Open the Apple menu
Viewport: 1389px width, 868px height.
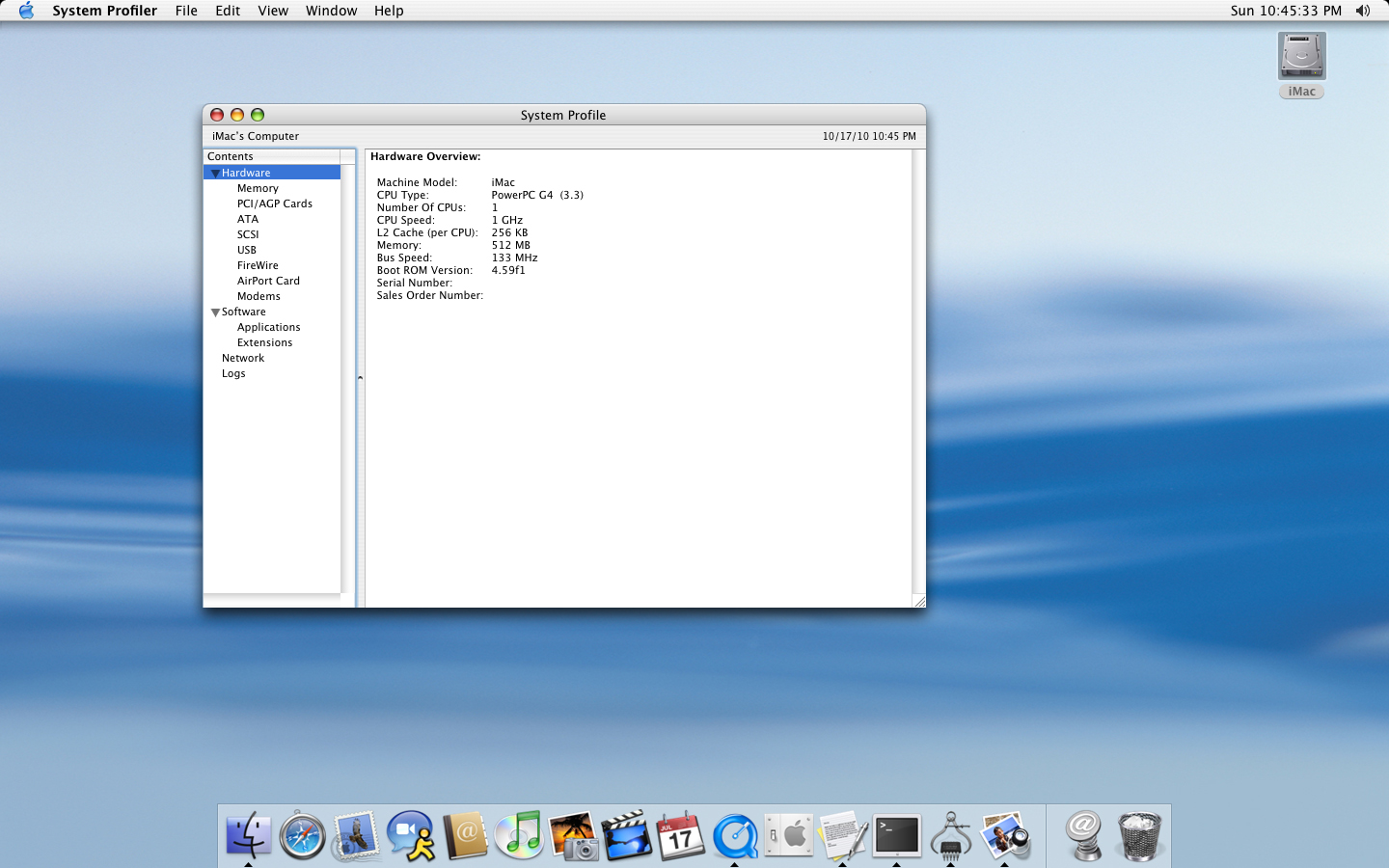[x=26, y=11]
